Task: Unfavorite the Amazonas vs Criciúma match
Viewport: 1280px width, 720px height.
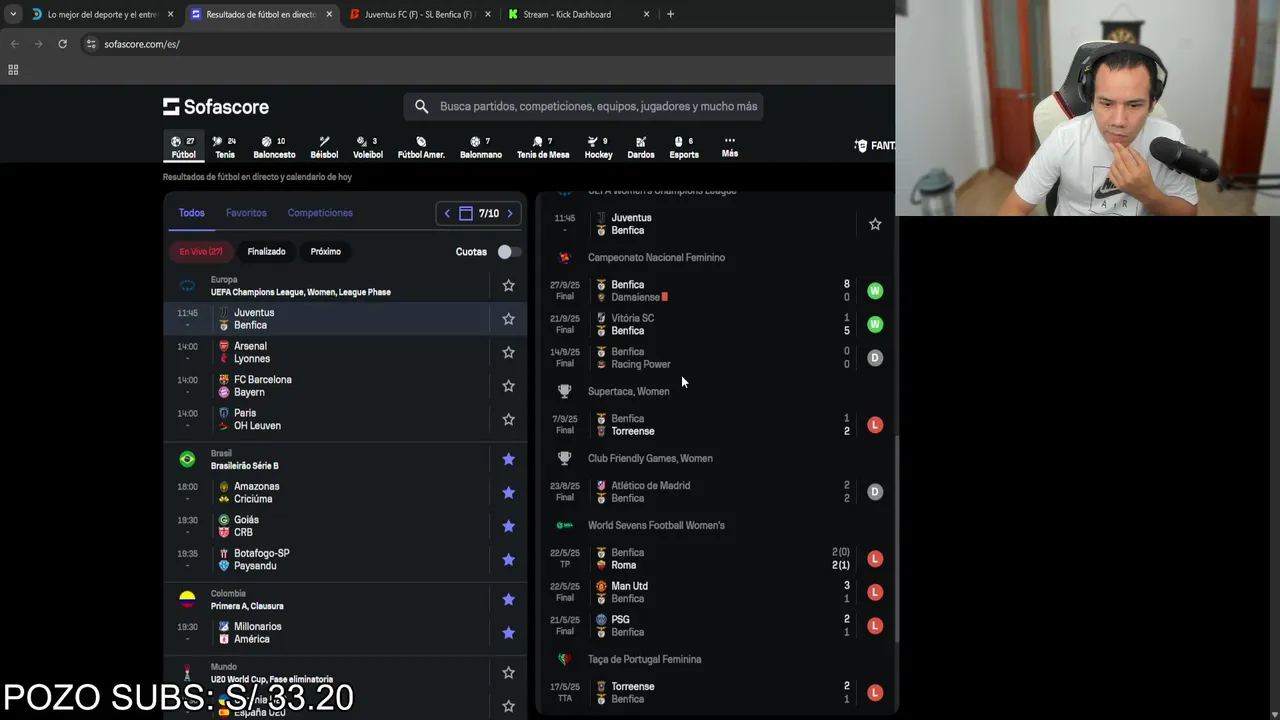Action: coord(508,493)
